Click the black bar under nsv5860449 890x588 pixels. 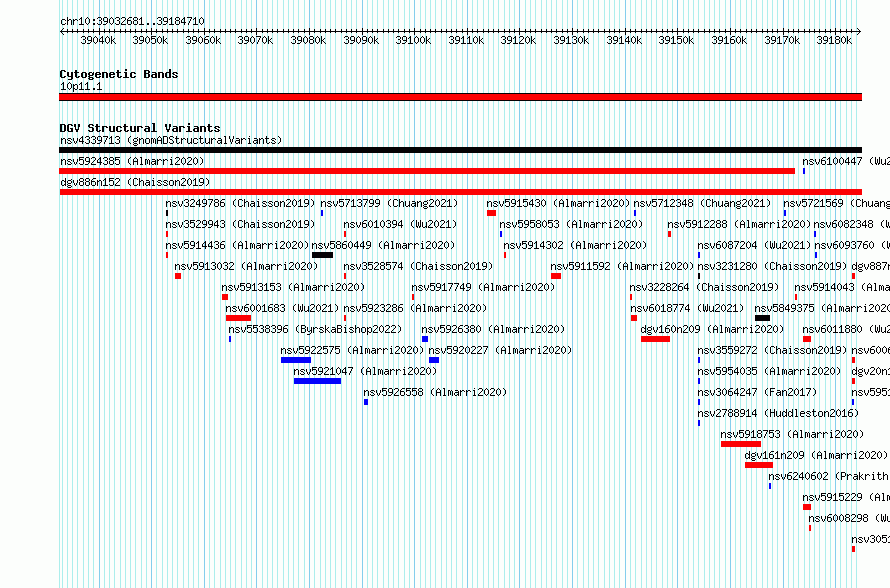pyautogui.click(x=322, y=255)
